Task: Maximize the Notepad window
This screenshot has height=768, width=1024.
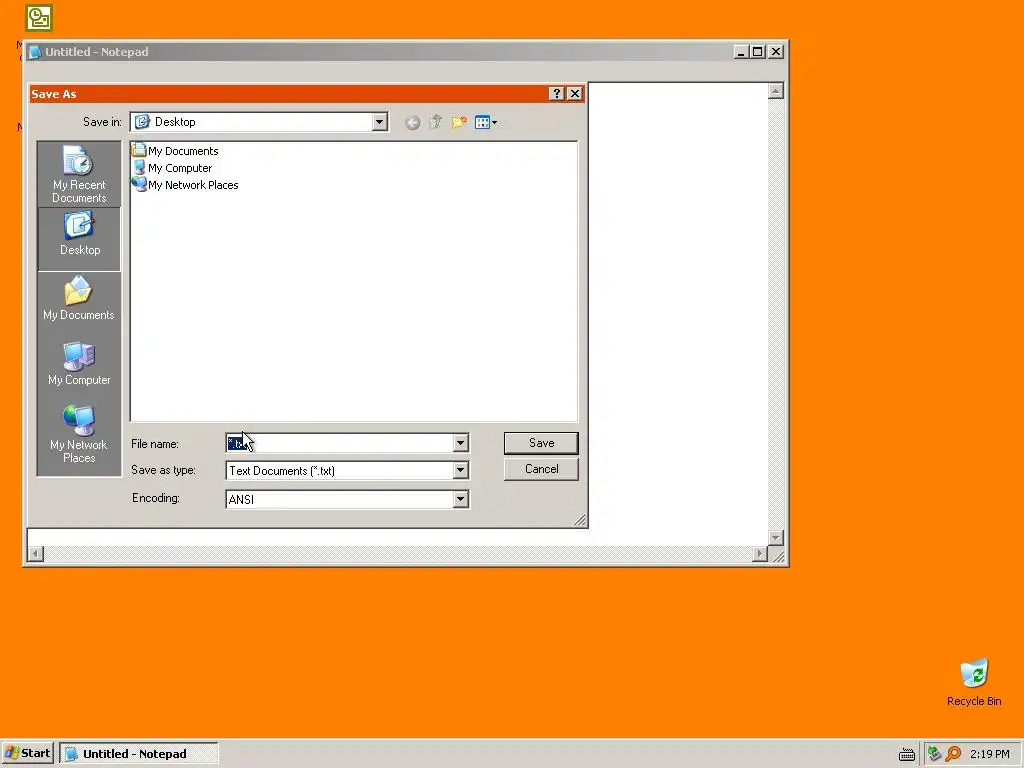Action: coord(758,52)
